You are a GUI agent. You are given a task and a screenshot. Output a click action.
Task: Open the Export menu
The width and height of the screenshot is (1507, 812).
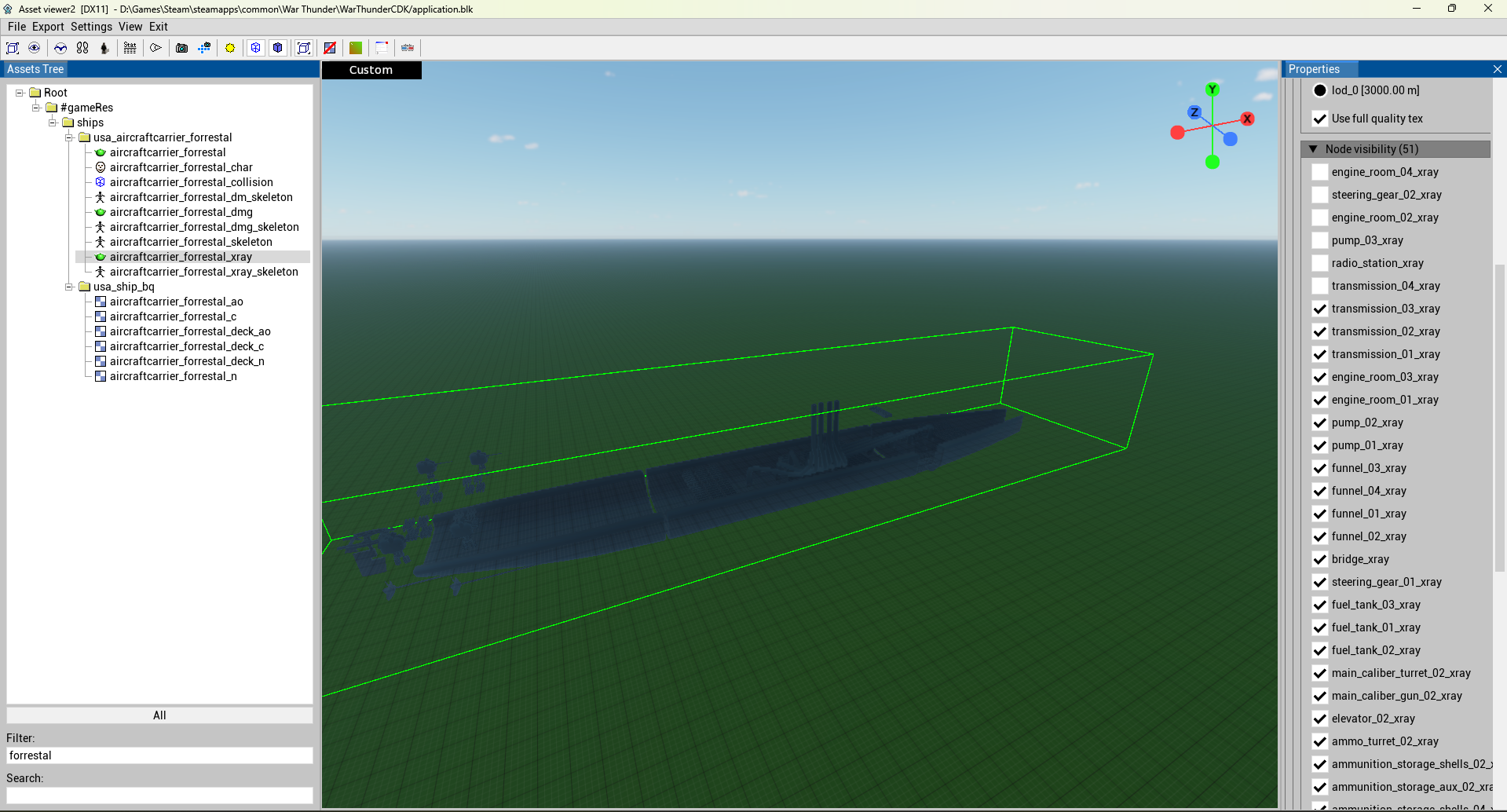[48, 27]
